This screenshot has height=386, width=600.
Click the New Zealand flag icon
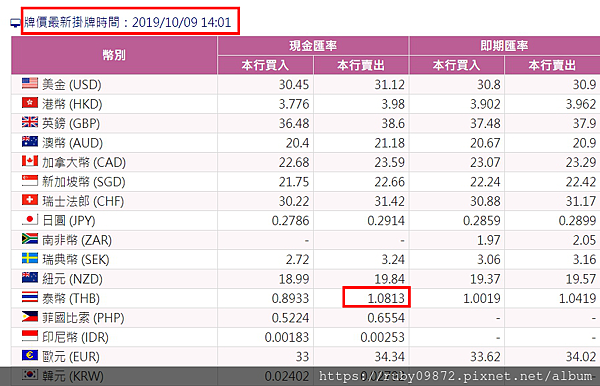(30, 277)
